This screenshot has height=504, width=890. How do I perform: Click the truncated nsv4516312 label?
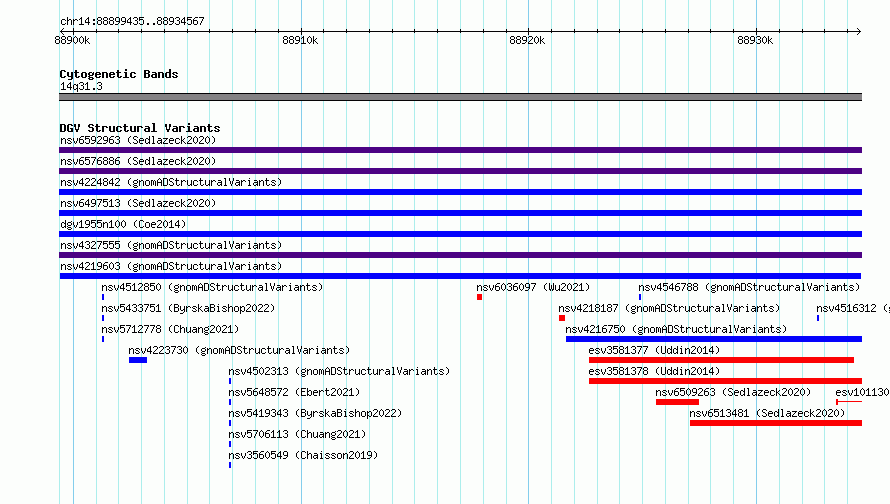[853, 308]
